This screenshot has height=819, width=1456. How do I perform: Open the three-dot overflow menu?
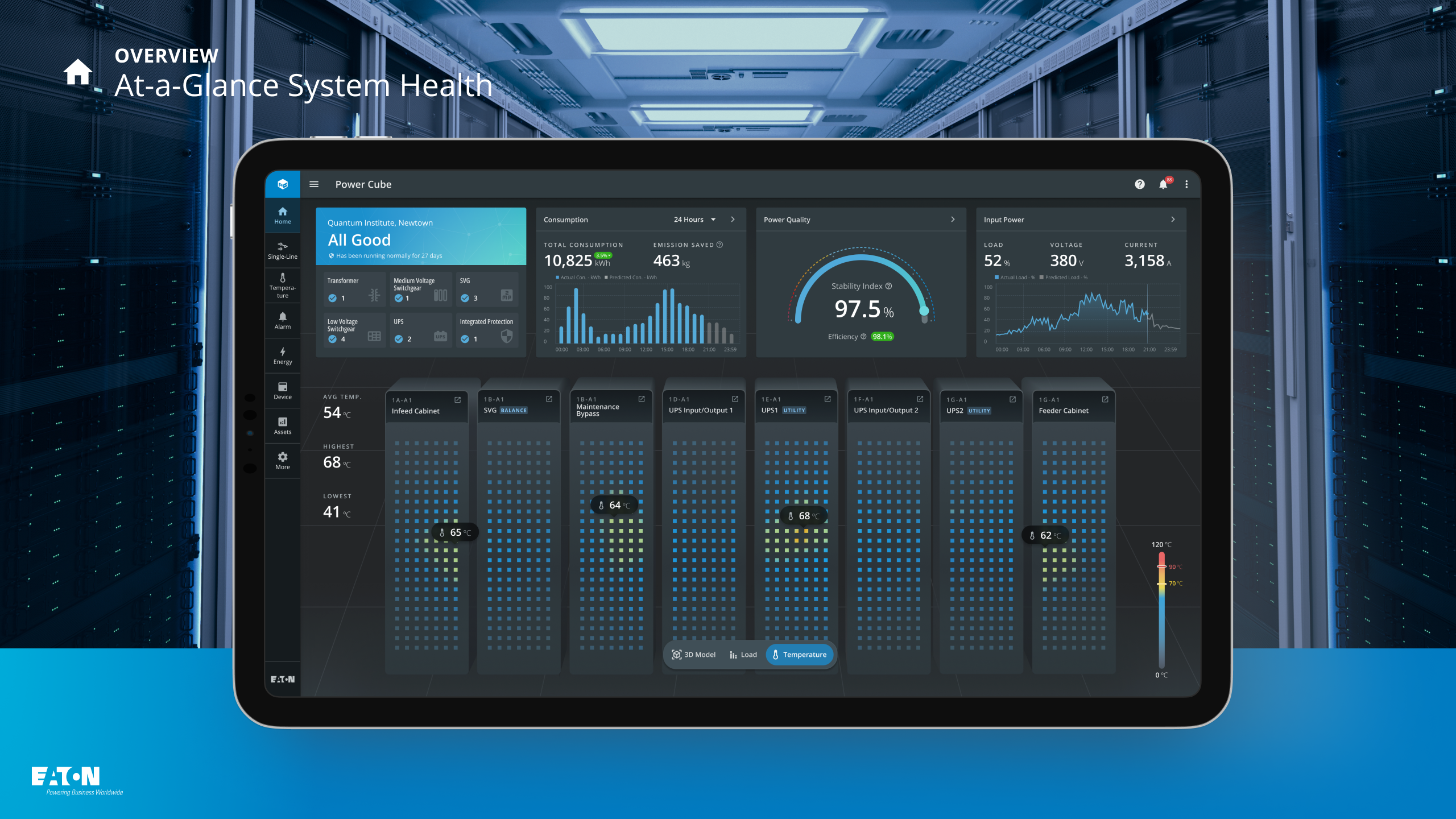pos(1186,184)
